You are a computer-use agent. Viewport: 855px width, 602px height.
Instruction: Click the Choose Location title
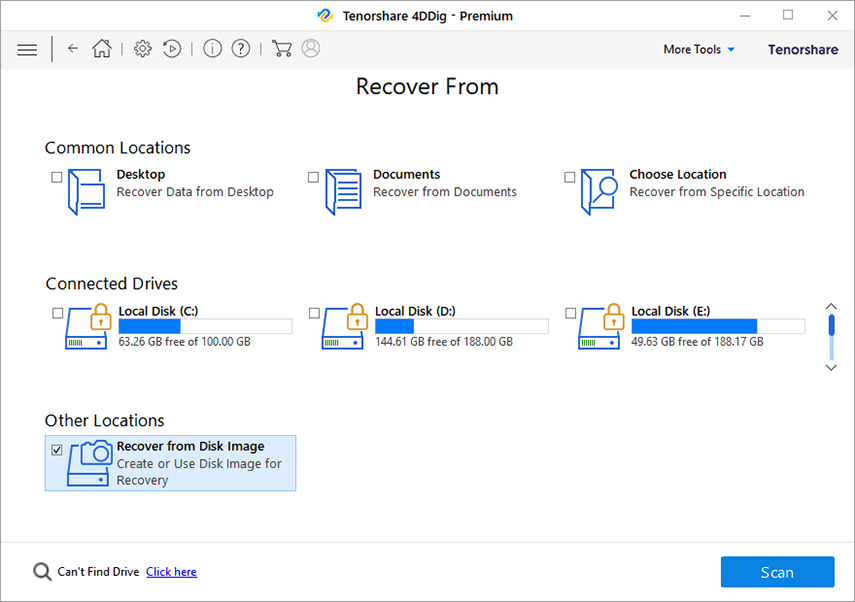click(678, 174)
